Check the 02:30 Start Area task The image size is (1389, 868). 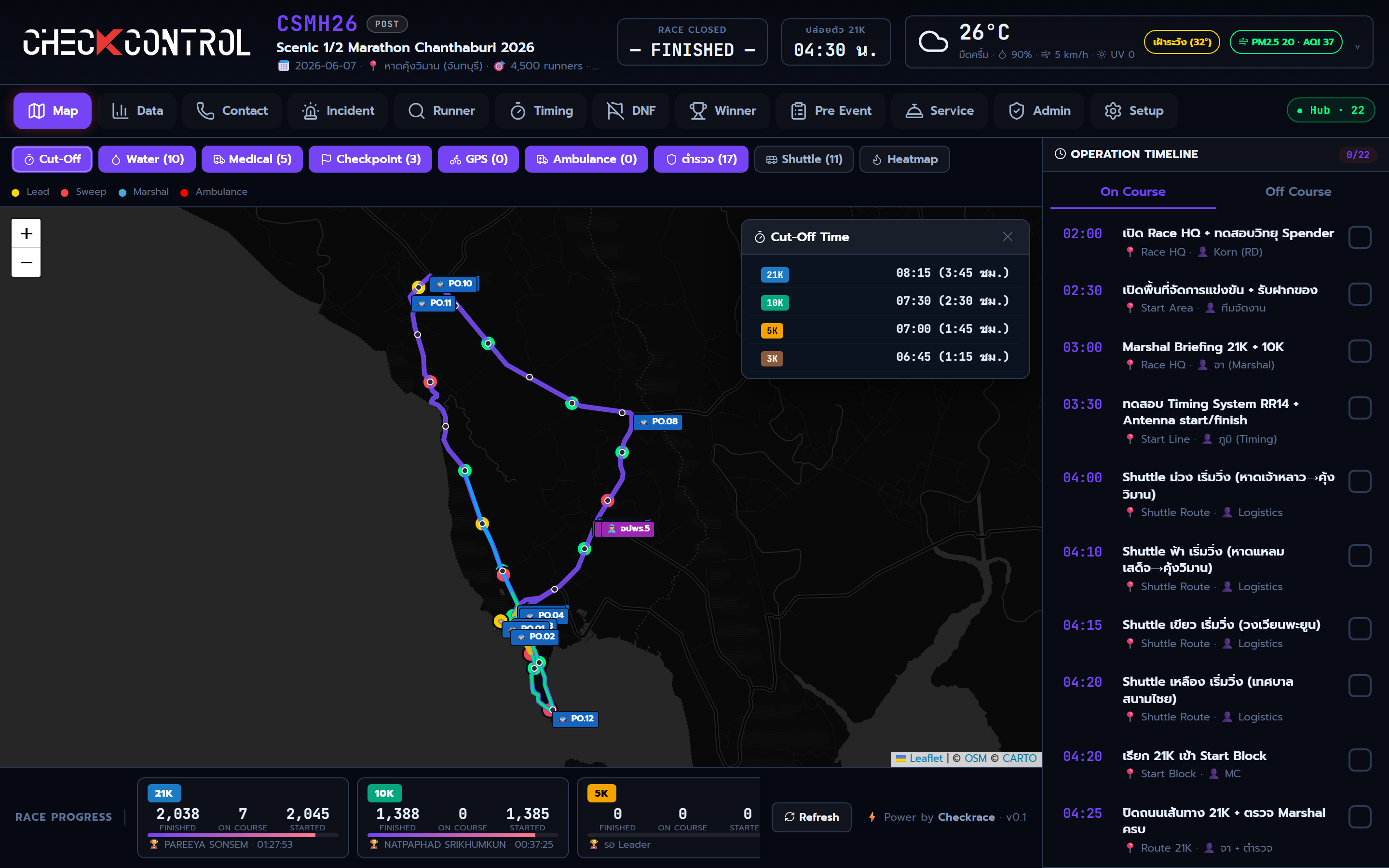tap(1360, 294)
